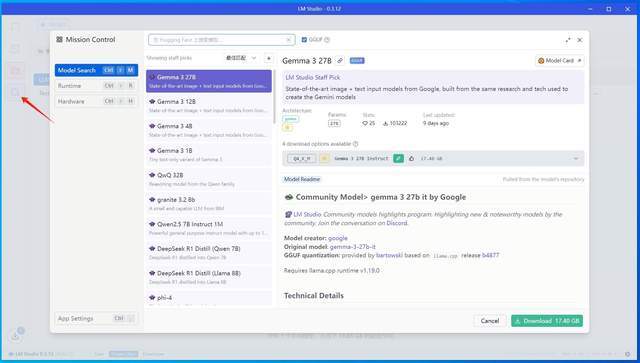Click the Q4_K_M quantization badge
Viewport: 640px width, 363px height.
302,158
